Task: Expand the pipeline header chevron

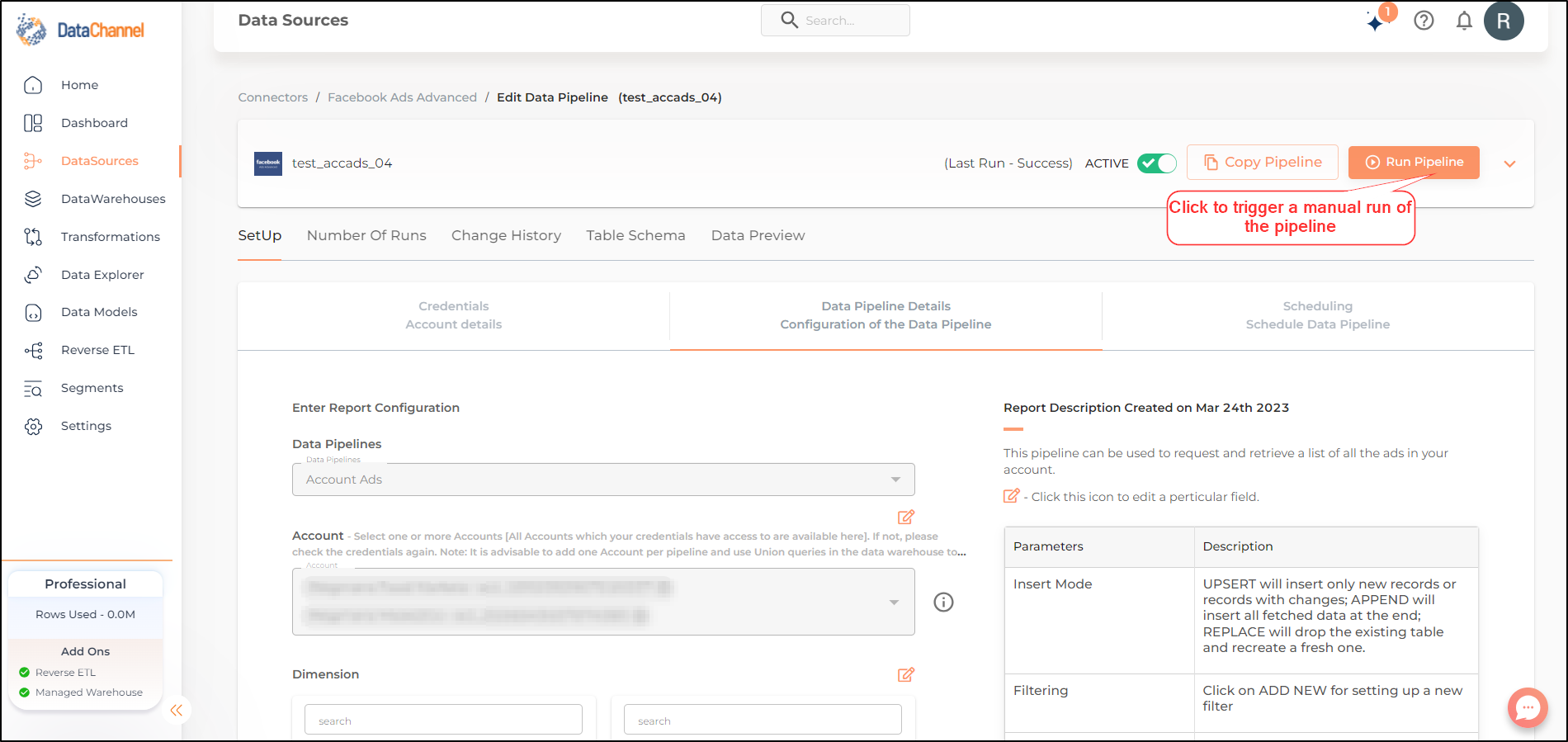Action: pos(1509,163)
